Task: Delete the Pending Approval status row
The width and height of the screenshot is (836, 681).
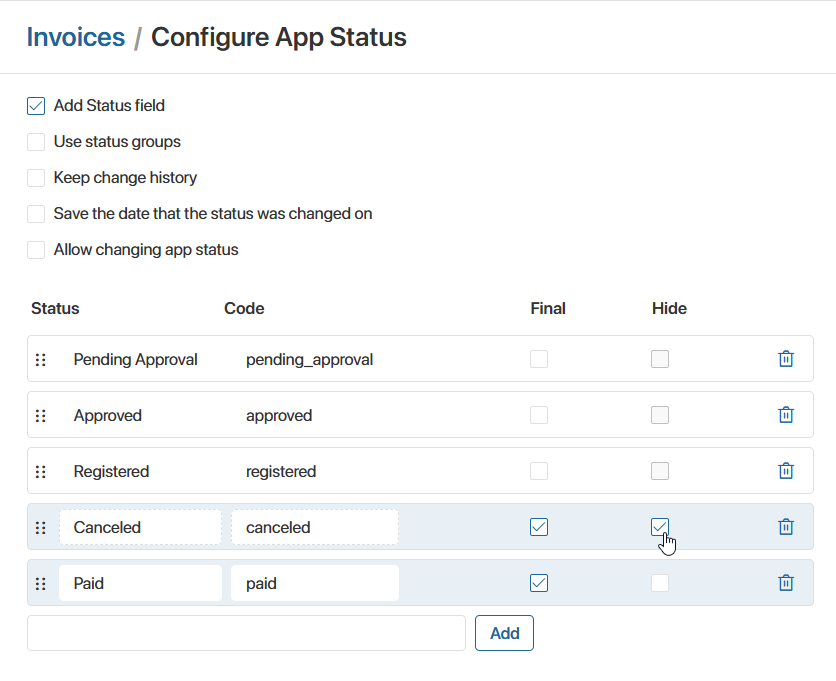Action: click(786, 359)
